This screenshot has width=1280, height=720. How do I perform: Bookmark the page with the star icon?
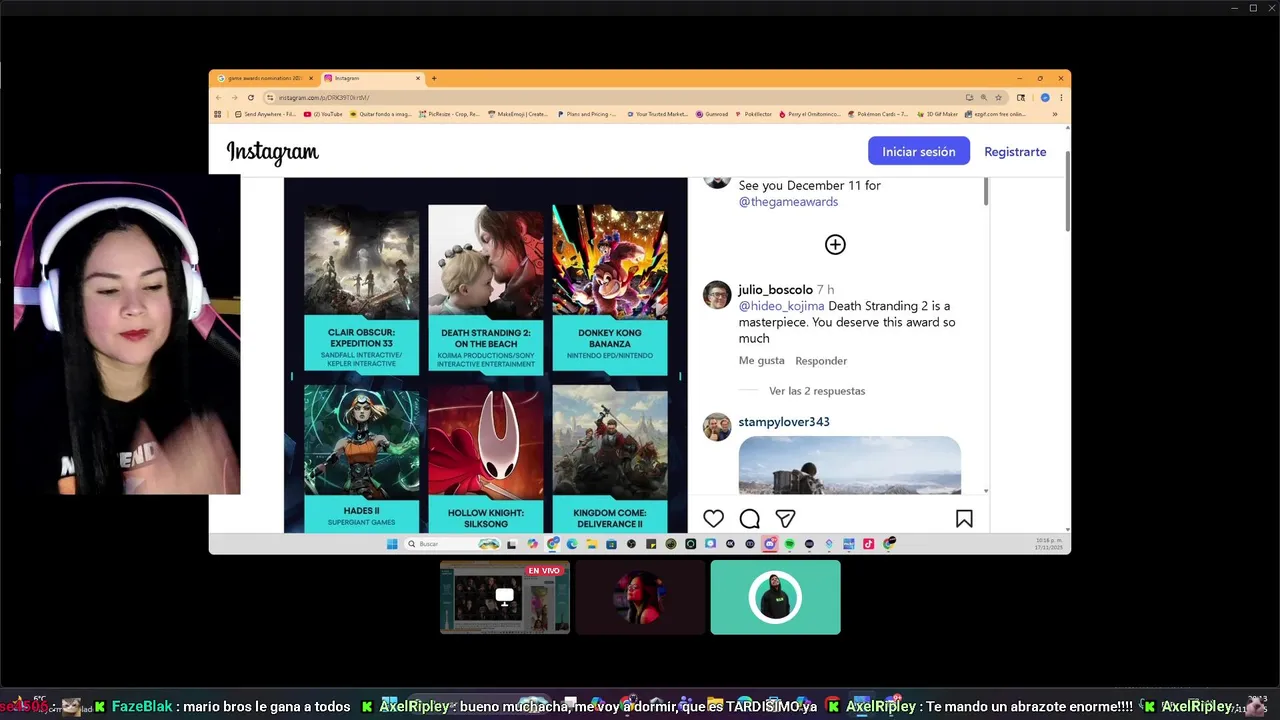(998, 97)
